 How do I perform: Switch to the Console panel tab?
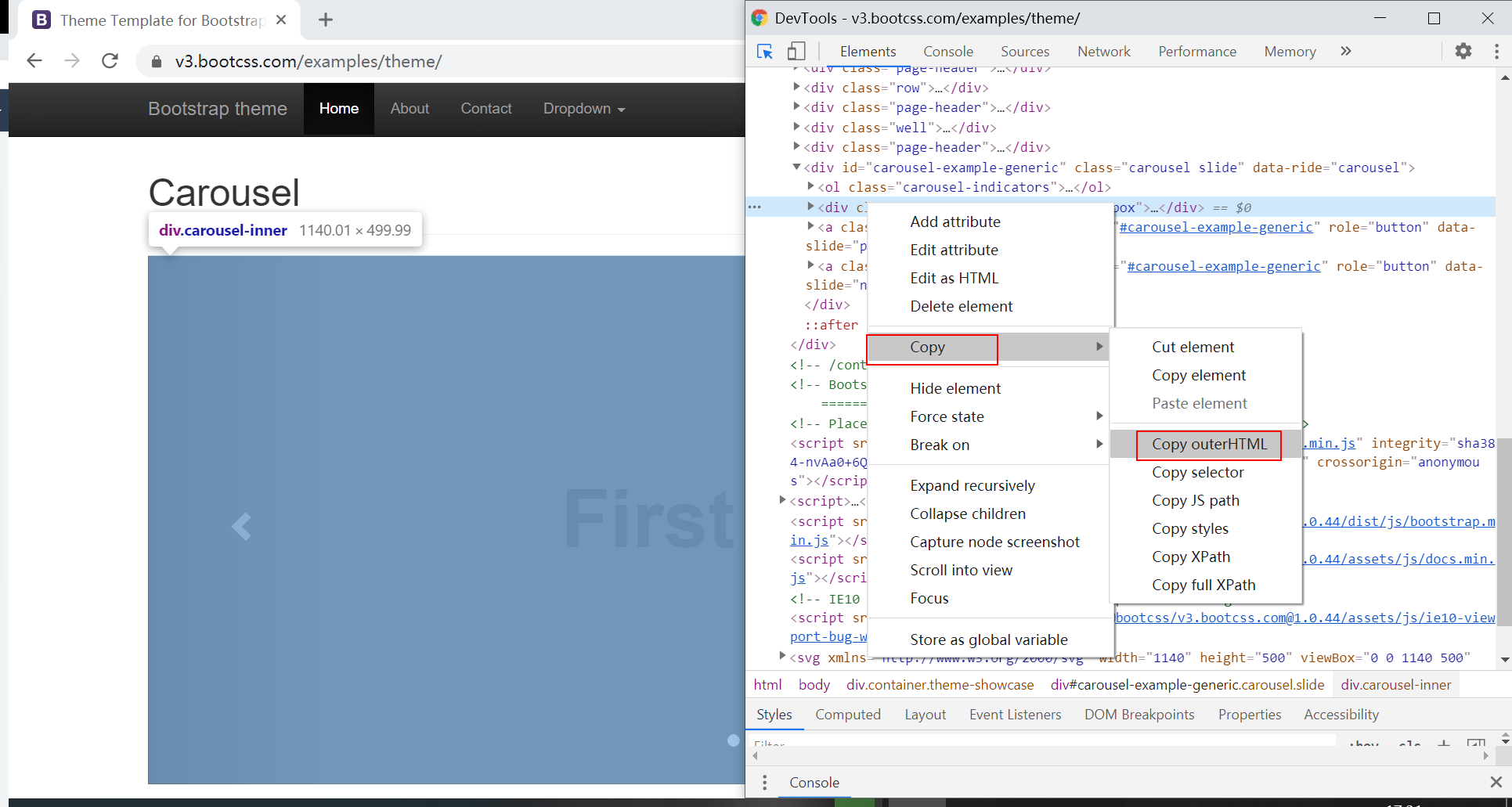[x=948, y=52]
